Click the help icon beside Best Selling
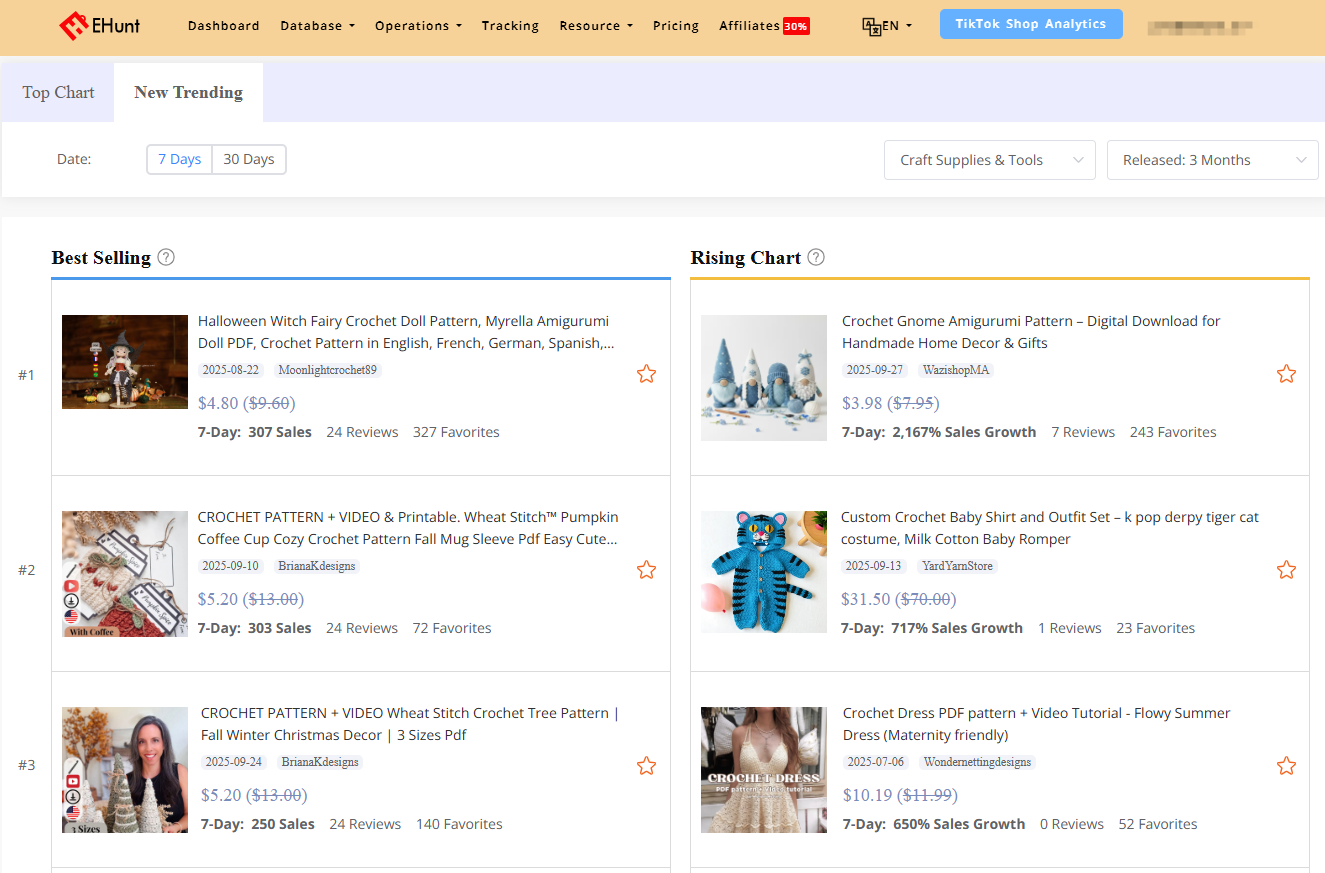1325x873 pixels. [165, 257]
